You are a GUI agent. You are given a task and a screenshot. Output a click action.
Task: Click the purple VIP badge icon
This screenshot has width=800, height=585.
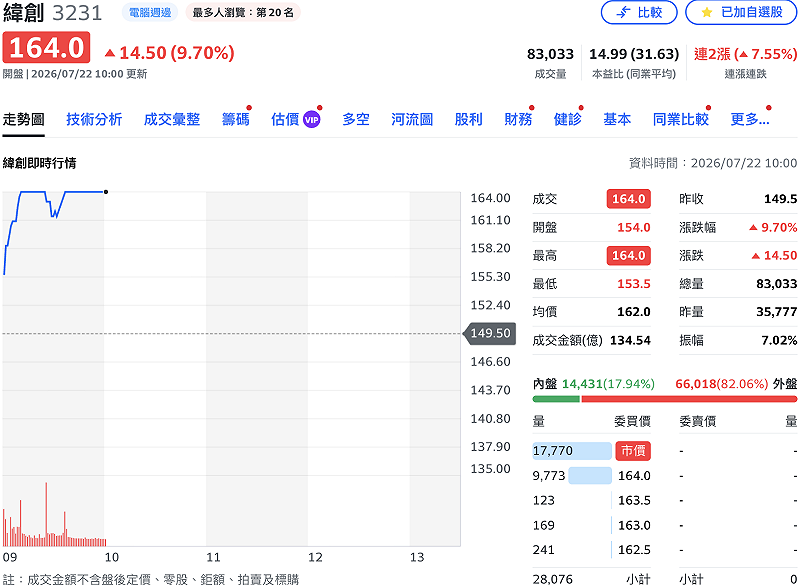coord(311,120)
